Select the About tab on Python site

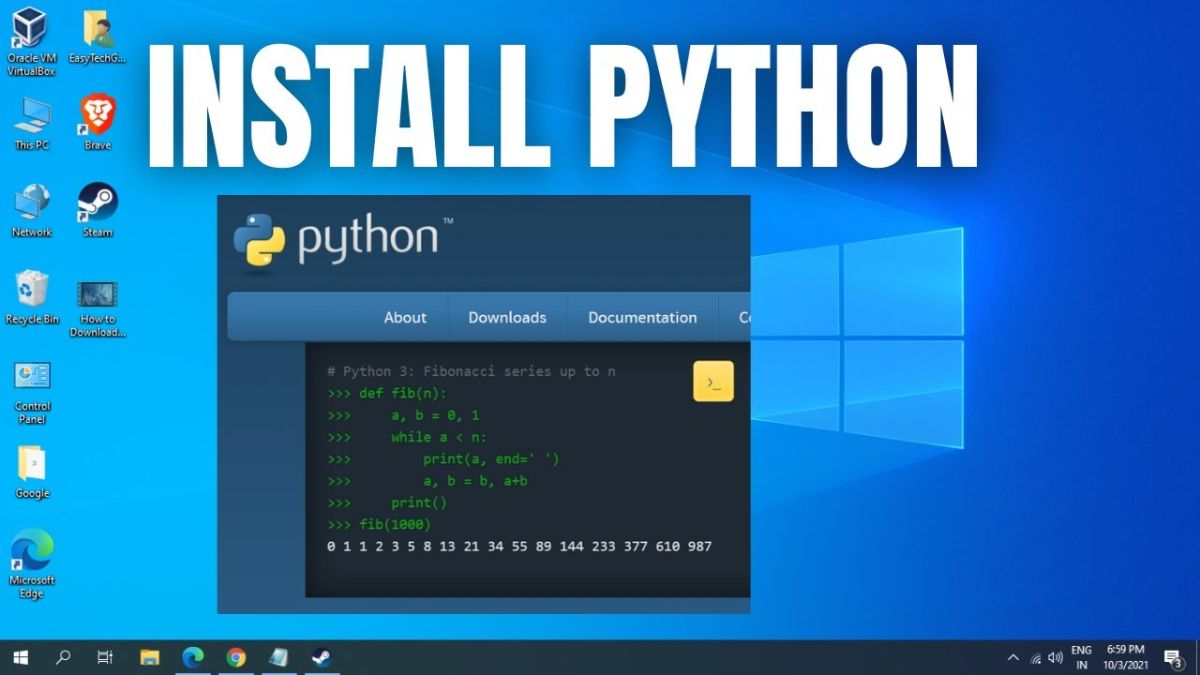click(405, 317)
